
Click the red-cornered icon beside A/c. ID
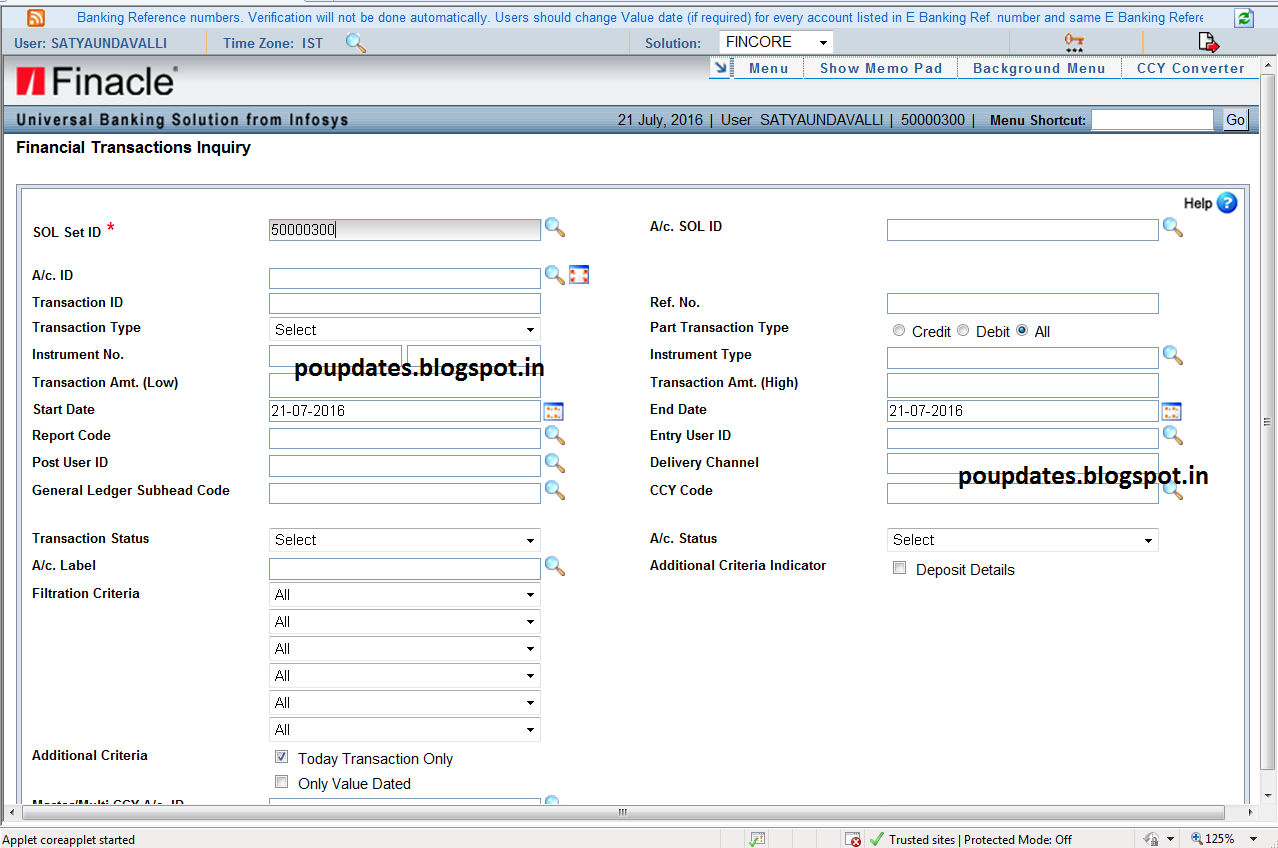pos(579,275)
